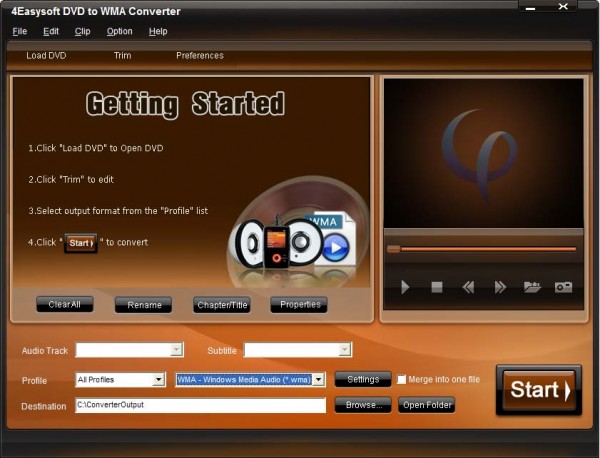Click the Destination path input field
This screenshot has height=458, width=600.
pos(201,405)
